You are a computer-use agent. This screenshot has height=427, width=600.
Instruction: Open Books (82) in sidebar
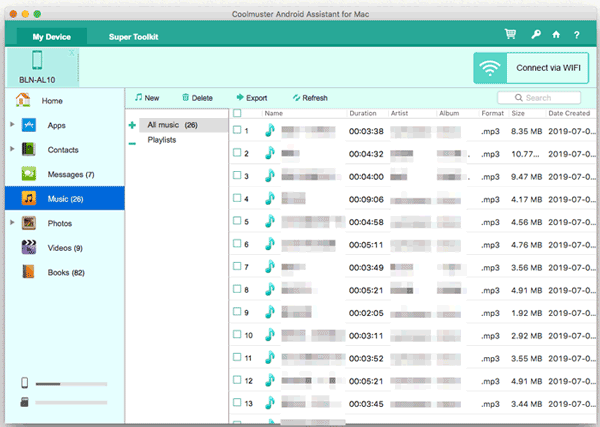[66, 272]
